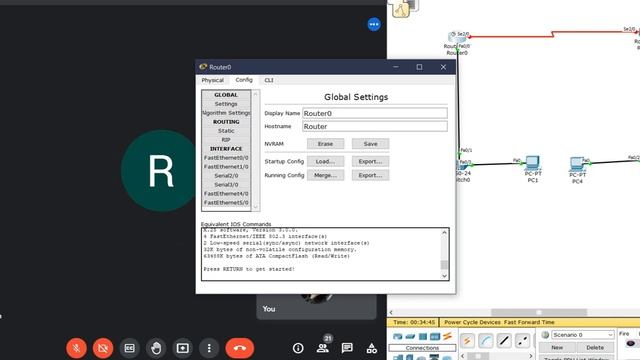Configure the FastEthernet4/0 interface

(226, 193)
